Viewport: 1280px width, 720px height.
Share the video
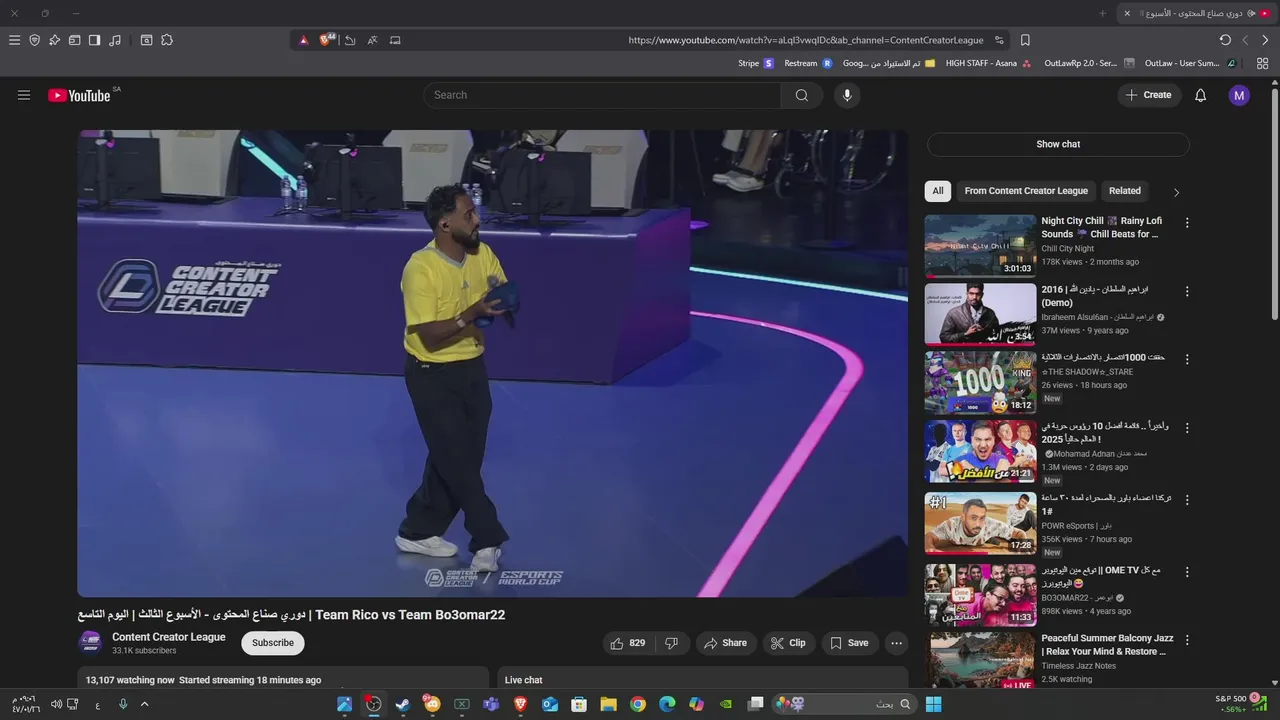click(724, 643)
